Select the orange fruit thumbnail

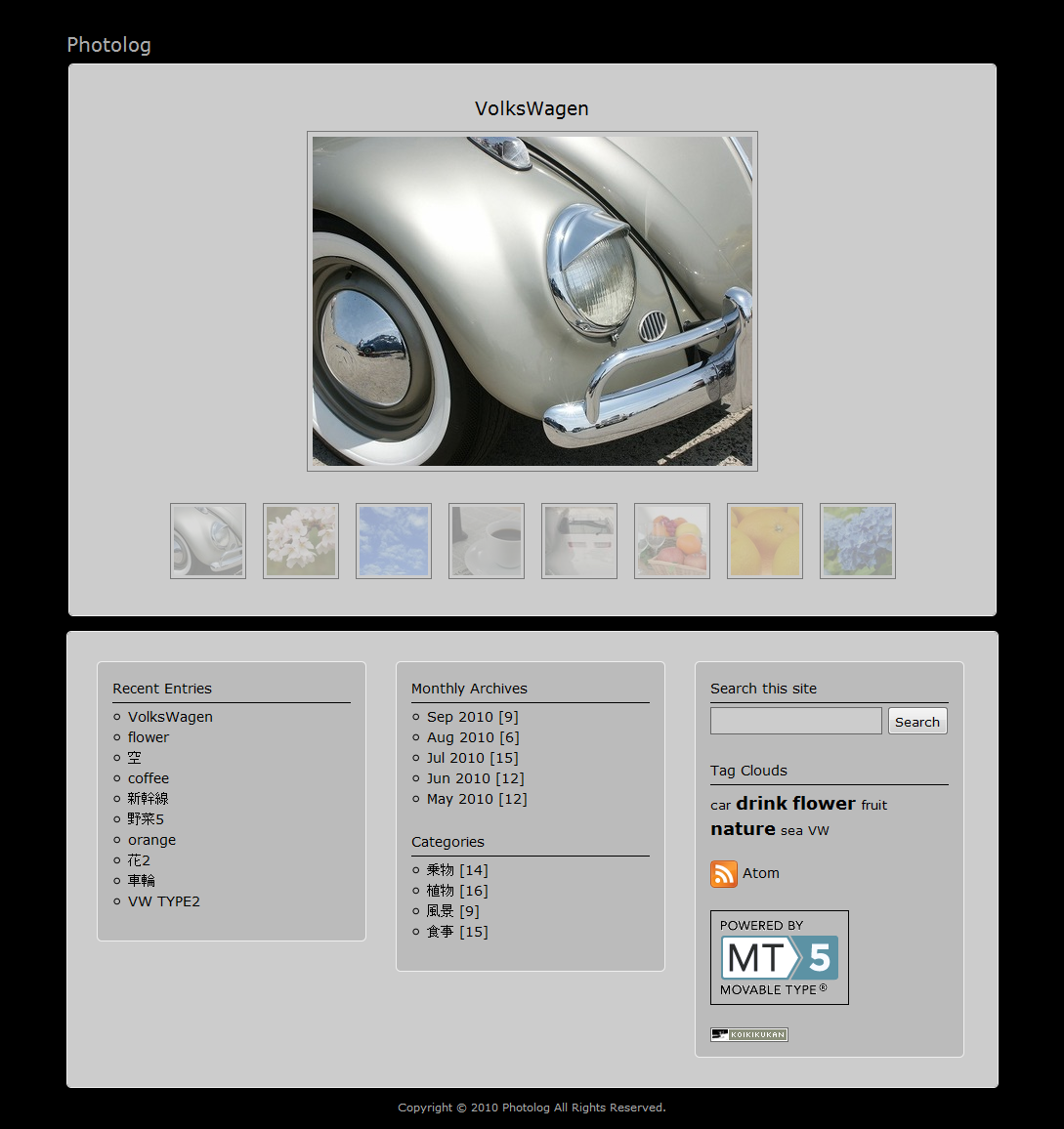[x=765, y=541]
